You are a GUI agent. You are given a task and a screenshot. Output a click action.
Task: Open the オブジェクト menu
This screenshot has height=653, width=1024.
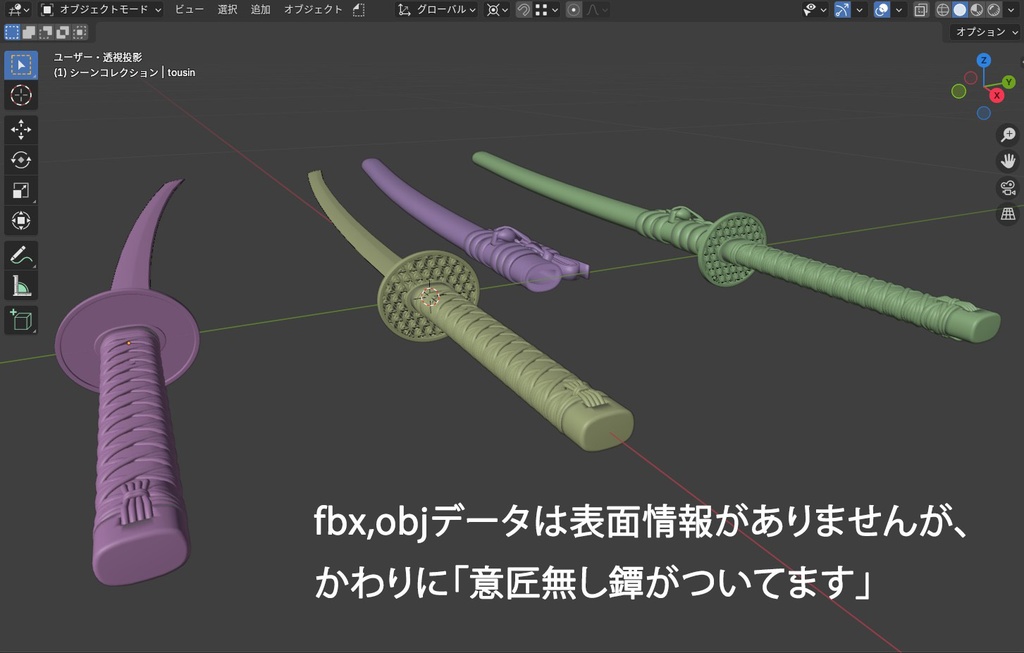point(313,10)
